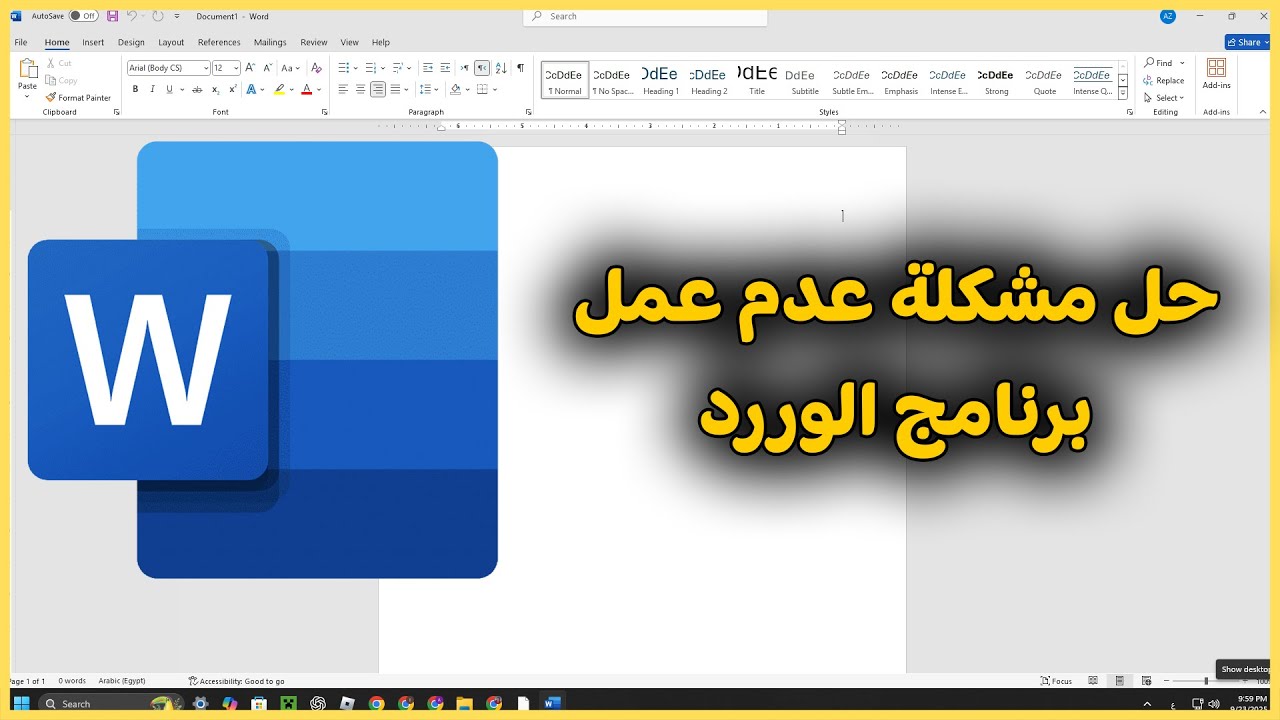Screen dimensions: 1280x720
Task: Adjust the zoom slider
Action: coord(1206,681)
